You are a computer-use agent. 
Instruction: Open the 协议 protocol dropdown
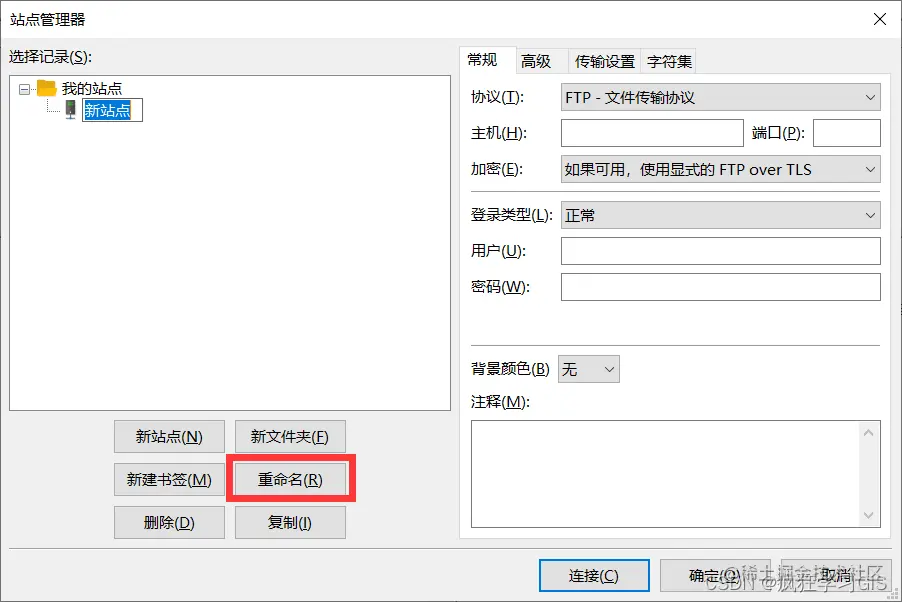721,97
